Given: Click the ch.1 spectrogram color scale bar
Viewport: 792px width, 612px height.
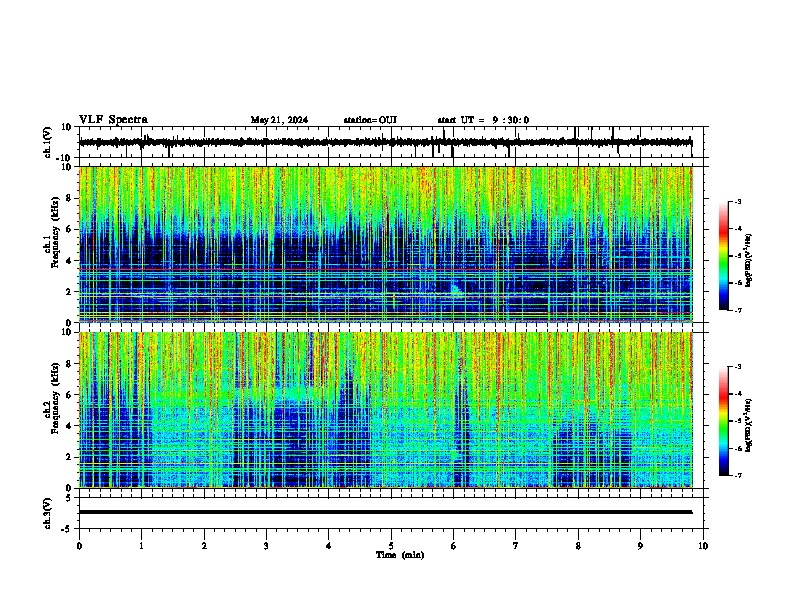Looking at the screenshot, I should tap(724, 256).
